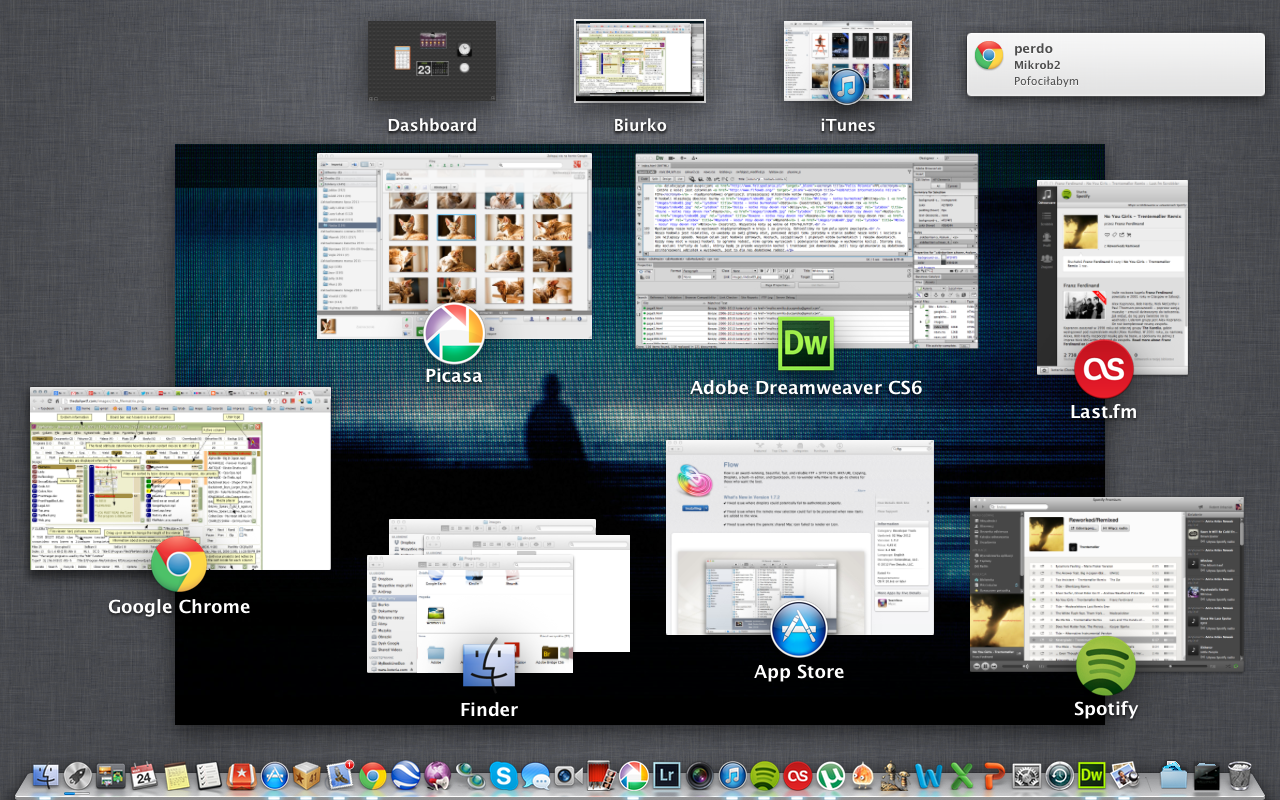The image size is (1280, 800).
Task: Click the large Chrome badge on its window
Action: pos(179,565)
